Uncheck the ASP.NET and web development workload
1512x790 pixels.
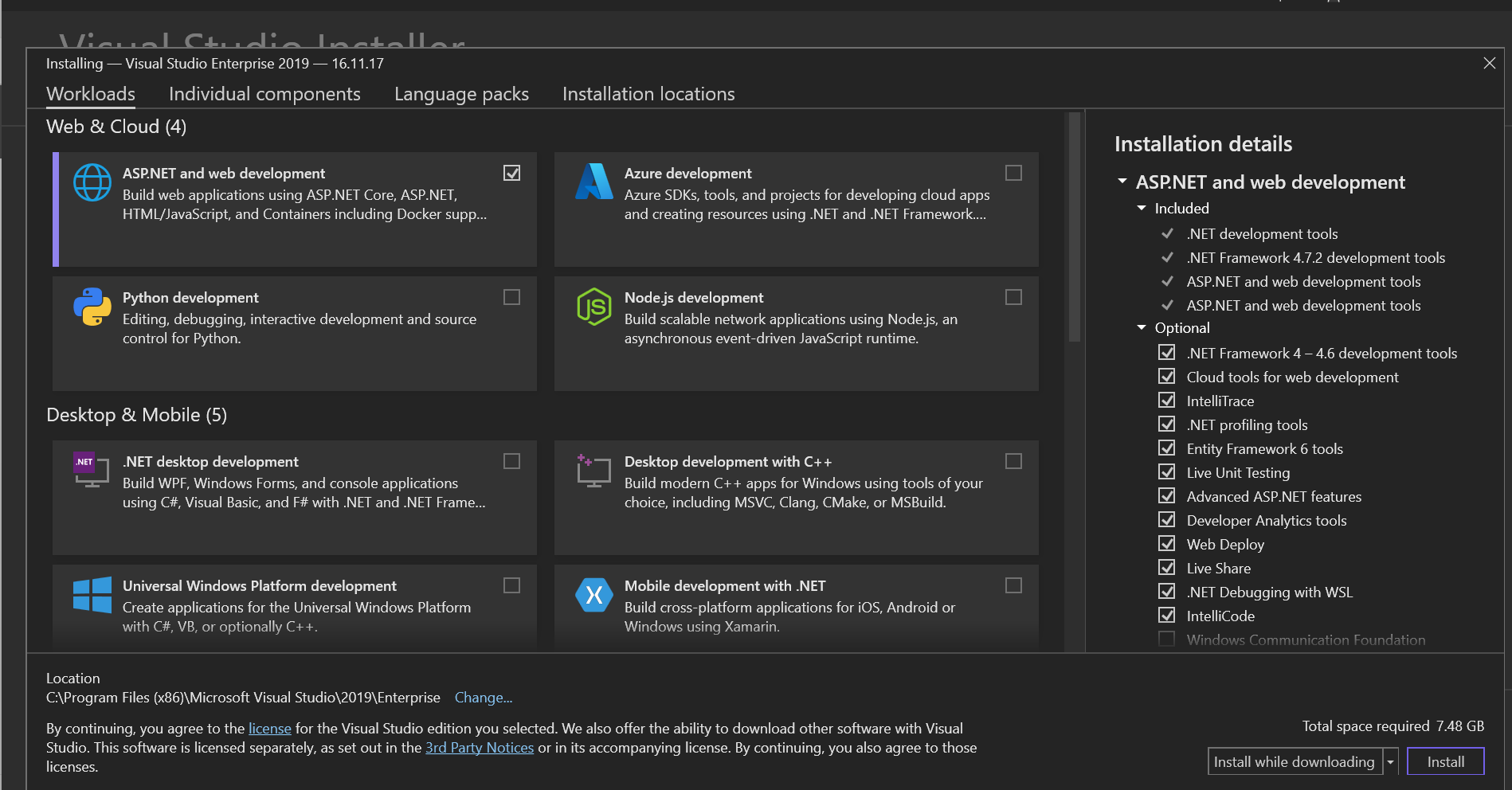pyautogui.click(x=511, y=173)
